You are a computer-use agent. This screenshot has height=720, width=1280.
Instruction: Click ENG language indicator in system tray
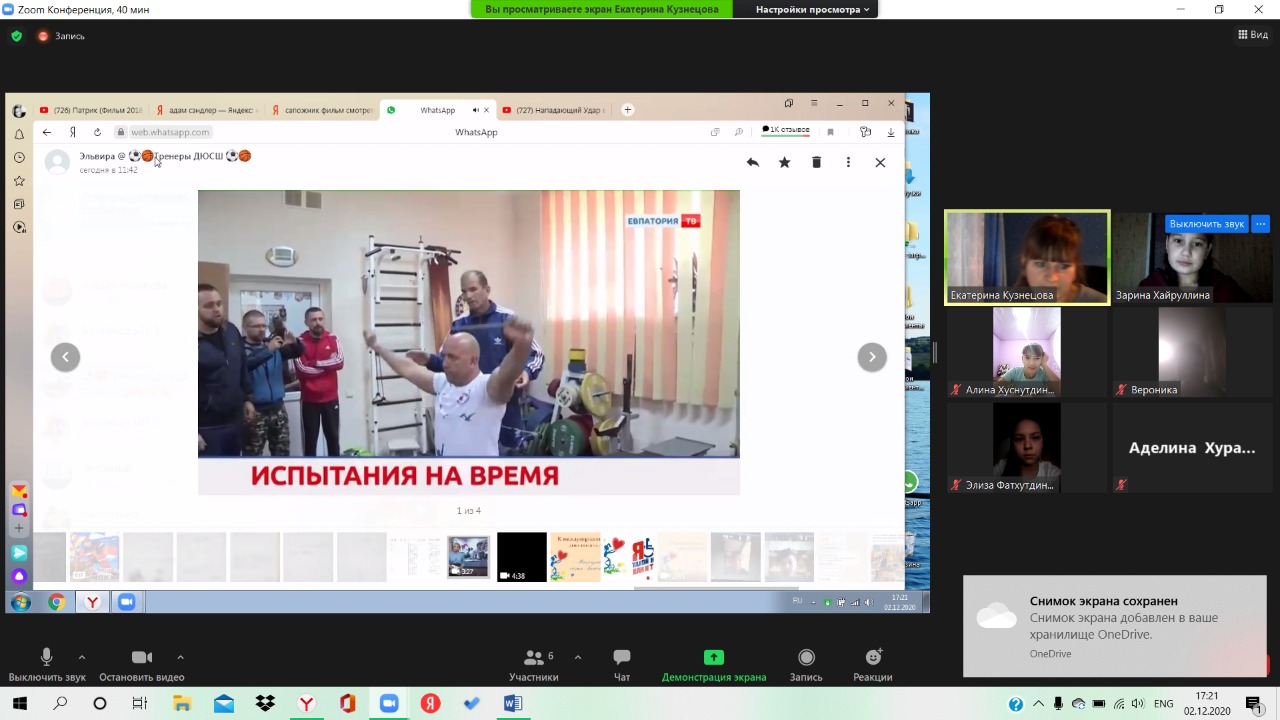(x=1163, y=704)
